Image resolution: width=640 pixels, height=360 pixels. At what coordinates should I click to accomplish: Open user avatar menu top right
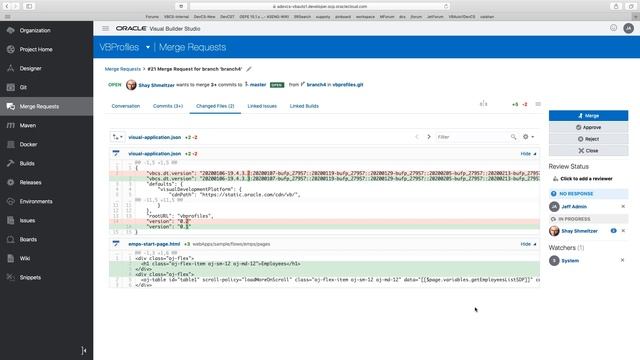tap(628, 28)
